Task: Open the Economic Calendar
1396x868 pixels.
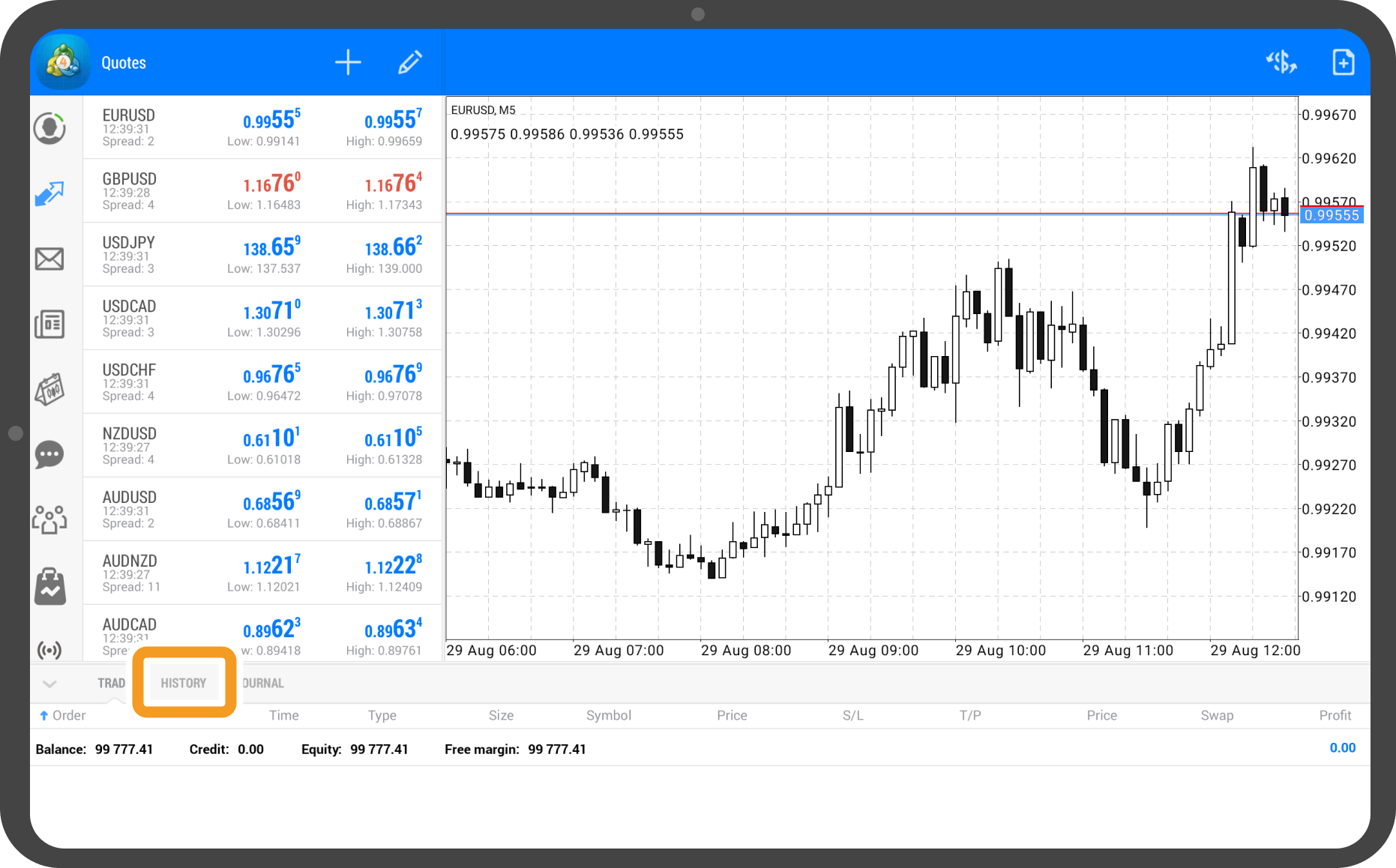Action: coord(49,388)
